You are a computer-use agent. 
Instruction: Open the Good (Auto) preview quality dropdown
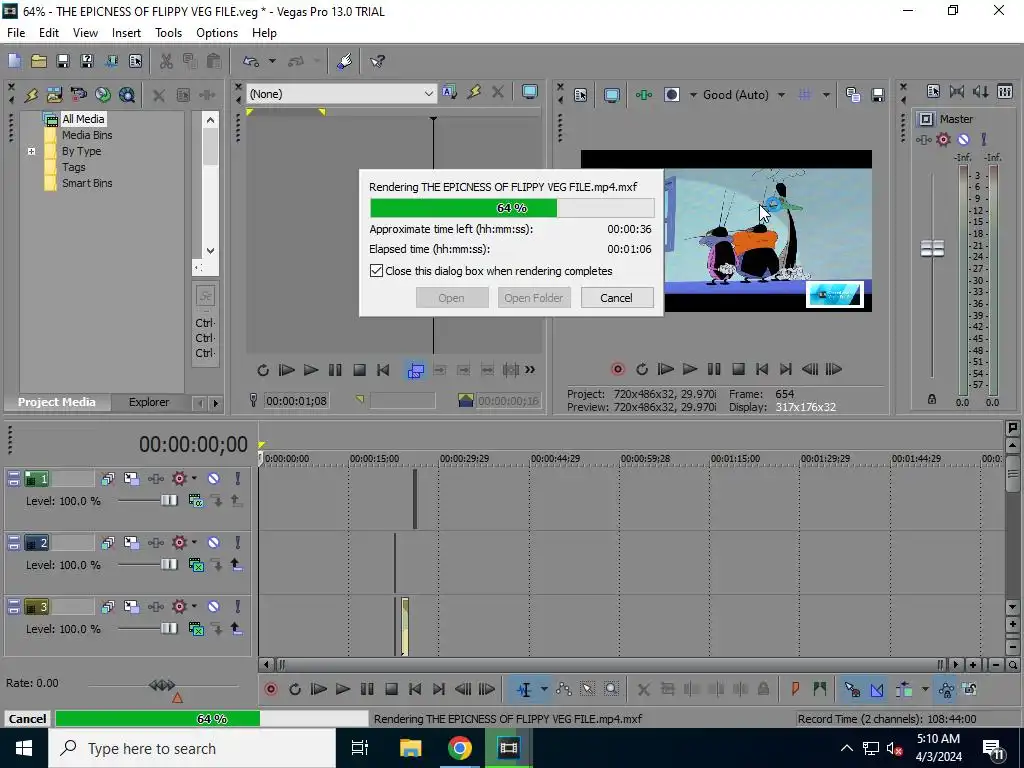(782, 95)
